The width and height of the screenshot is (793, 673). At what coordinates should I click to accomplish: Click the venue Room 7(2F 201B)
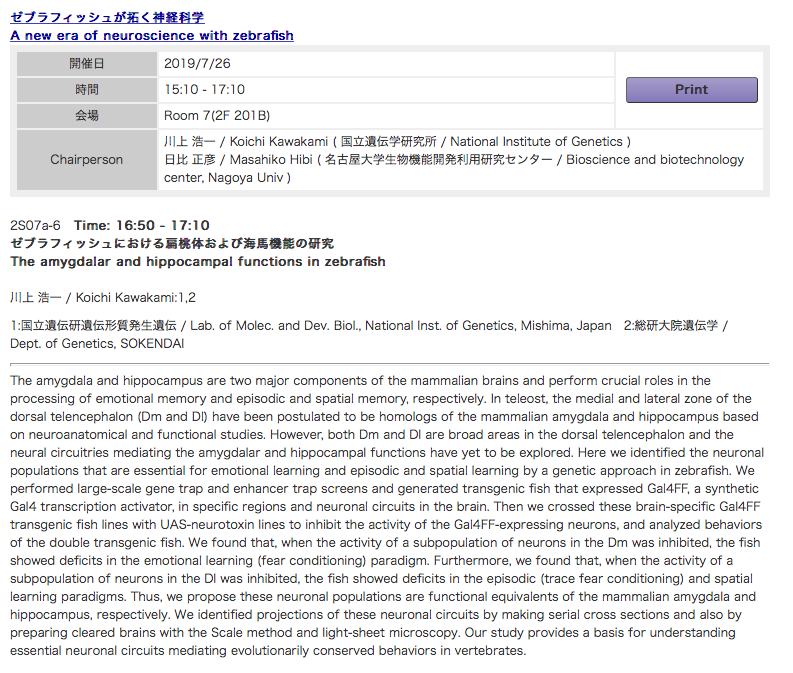click(x=217, y=116)
